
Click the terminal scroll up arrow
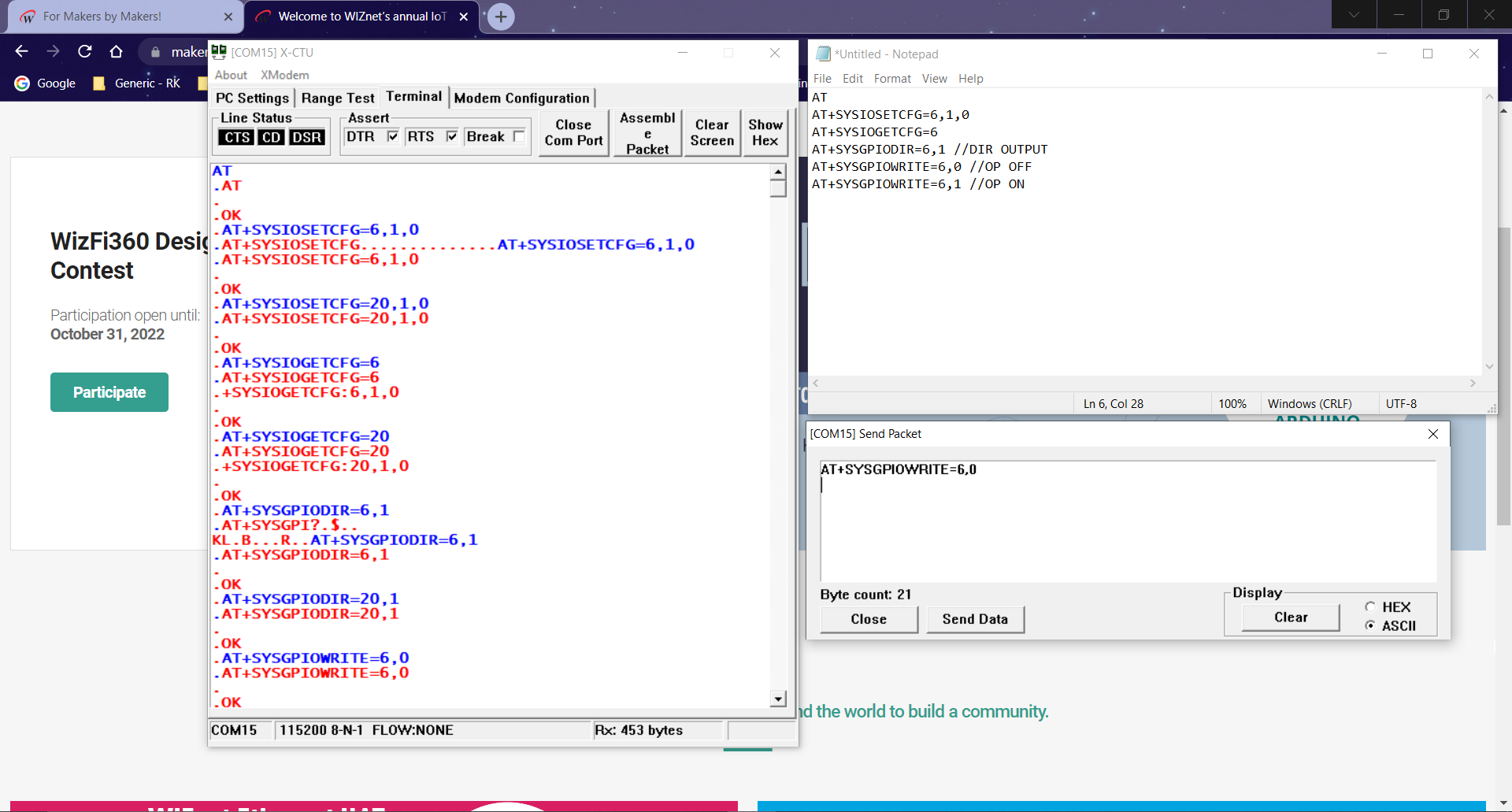click(778, 172)
